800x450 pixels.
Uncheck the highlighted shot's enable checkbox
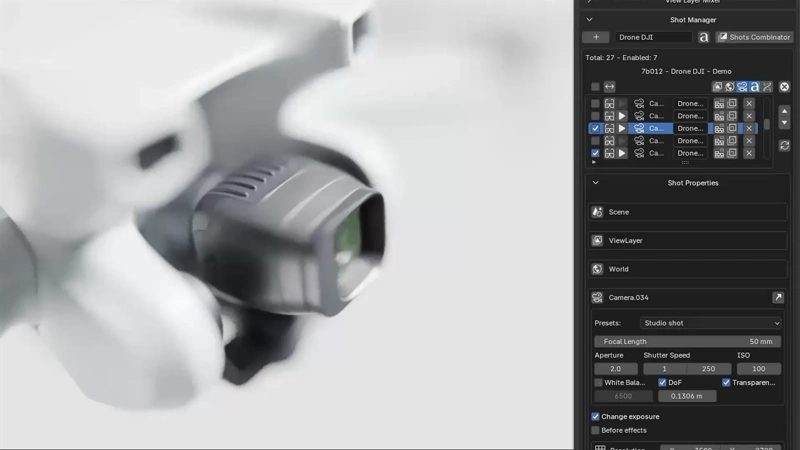595,129
